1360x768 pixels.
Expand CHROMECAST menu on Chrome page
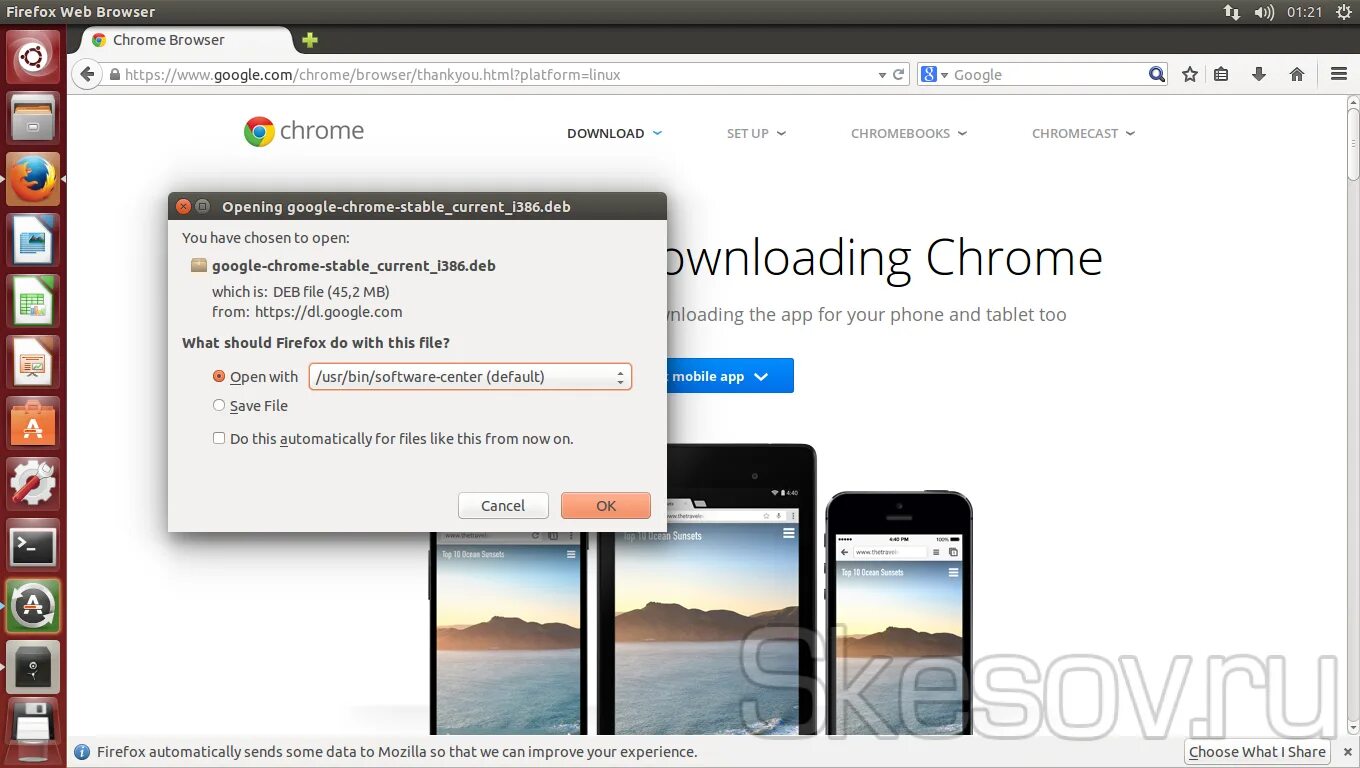click(x=1083, y=133)
